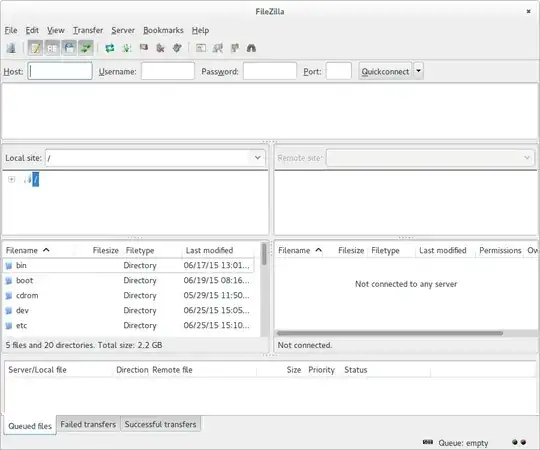Select the dev directory row
This screenshot has height=450, width=540.
point(129,311)
